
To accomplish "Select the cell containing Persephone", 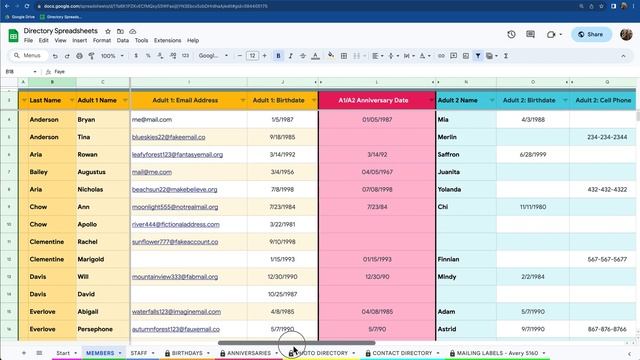I will tap(103, 329).
